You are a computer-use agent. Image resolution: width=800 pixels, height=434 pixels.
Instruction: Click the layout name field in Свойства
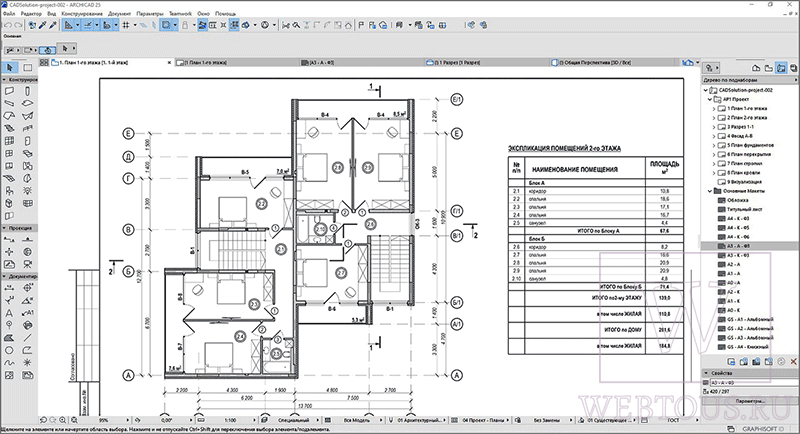pyautogui.click(x=754, y=382)
